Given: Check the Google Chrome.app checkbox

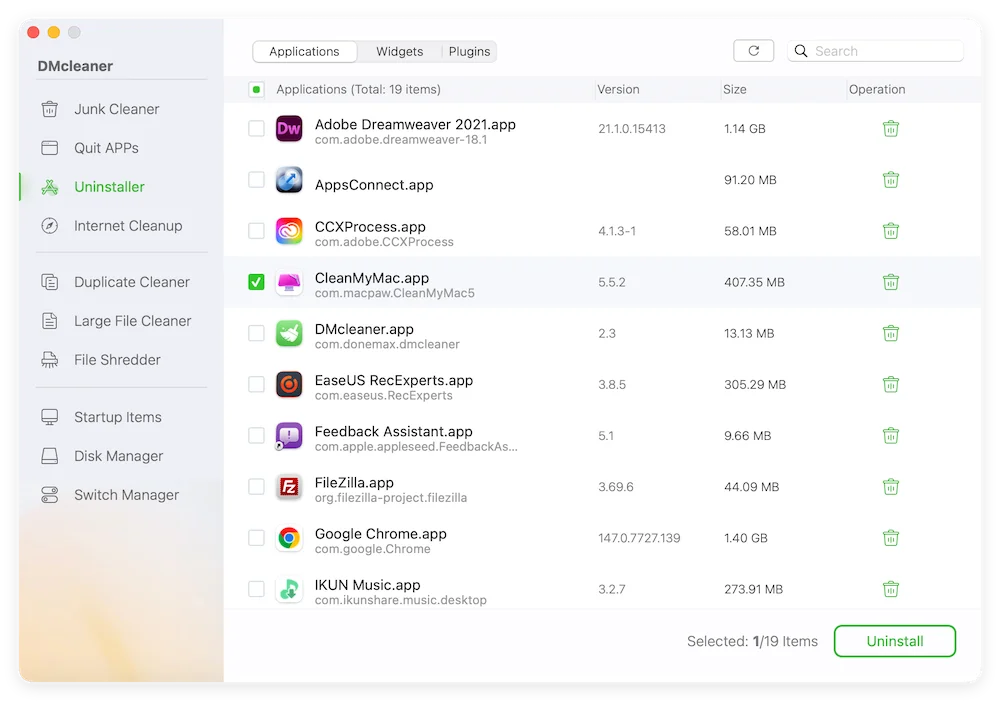Looking at the screenshot, I should (x=256, y=538).
